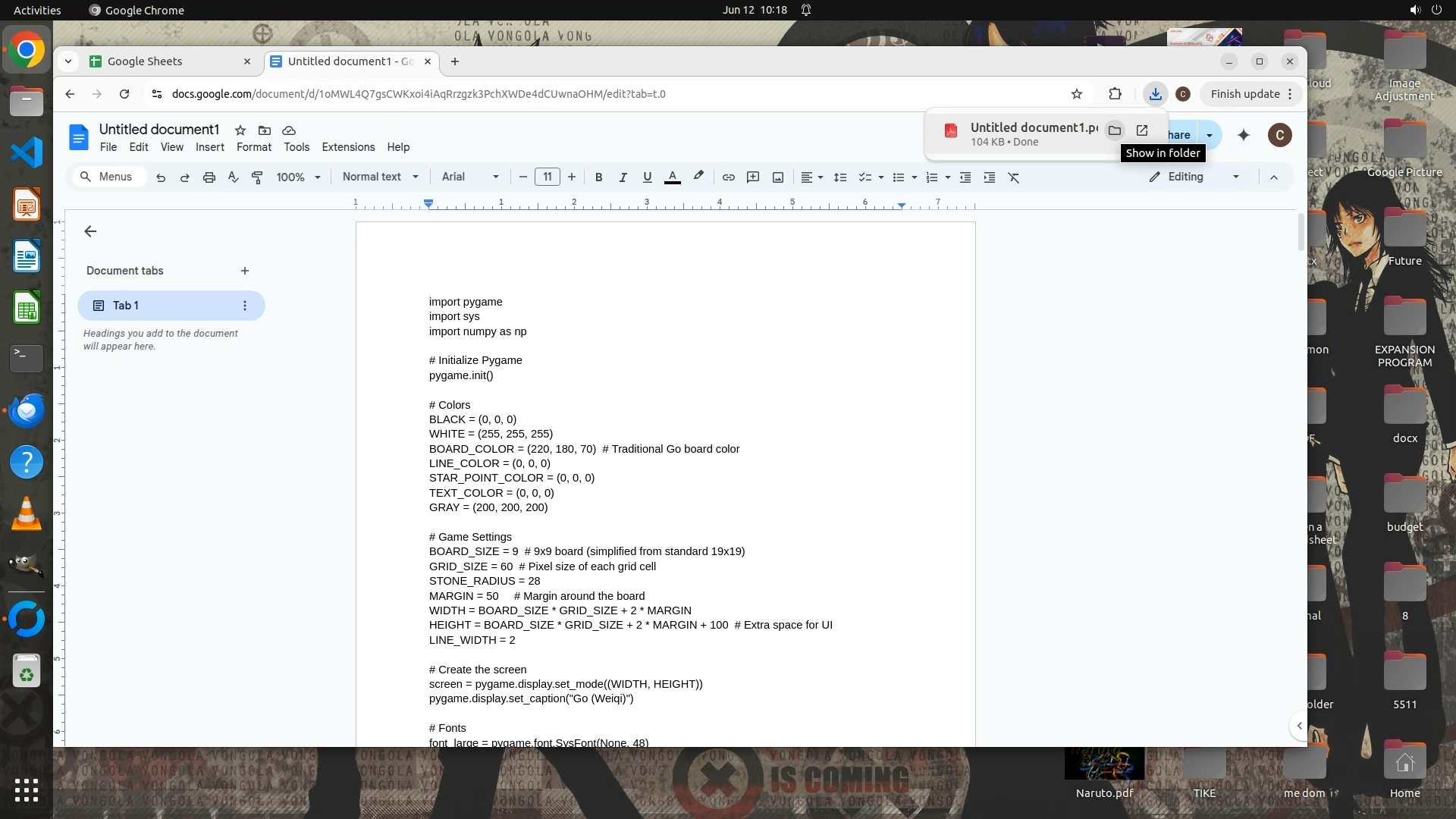The image size is (1456, 819).
Task: Click the print icon in toolbar
Action: 209,177
